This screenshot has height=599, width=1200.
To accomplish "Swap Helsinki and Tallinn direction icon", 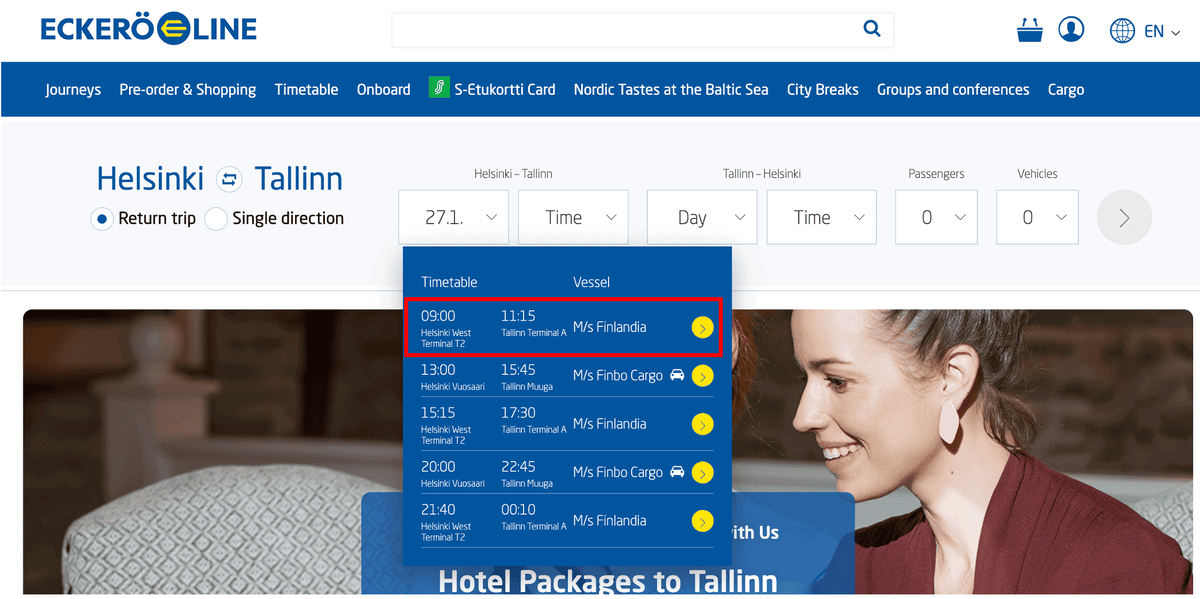I will coord(230,180).
